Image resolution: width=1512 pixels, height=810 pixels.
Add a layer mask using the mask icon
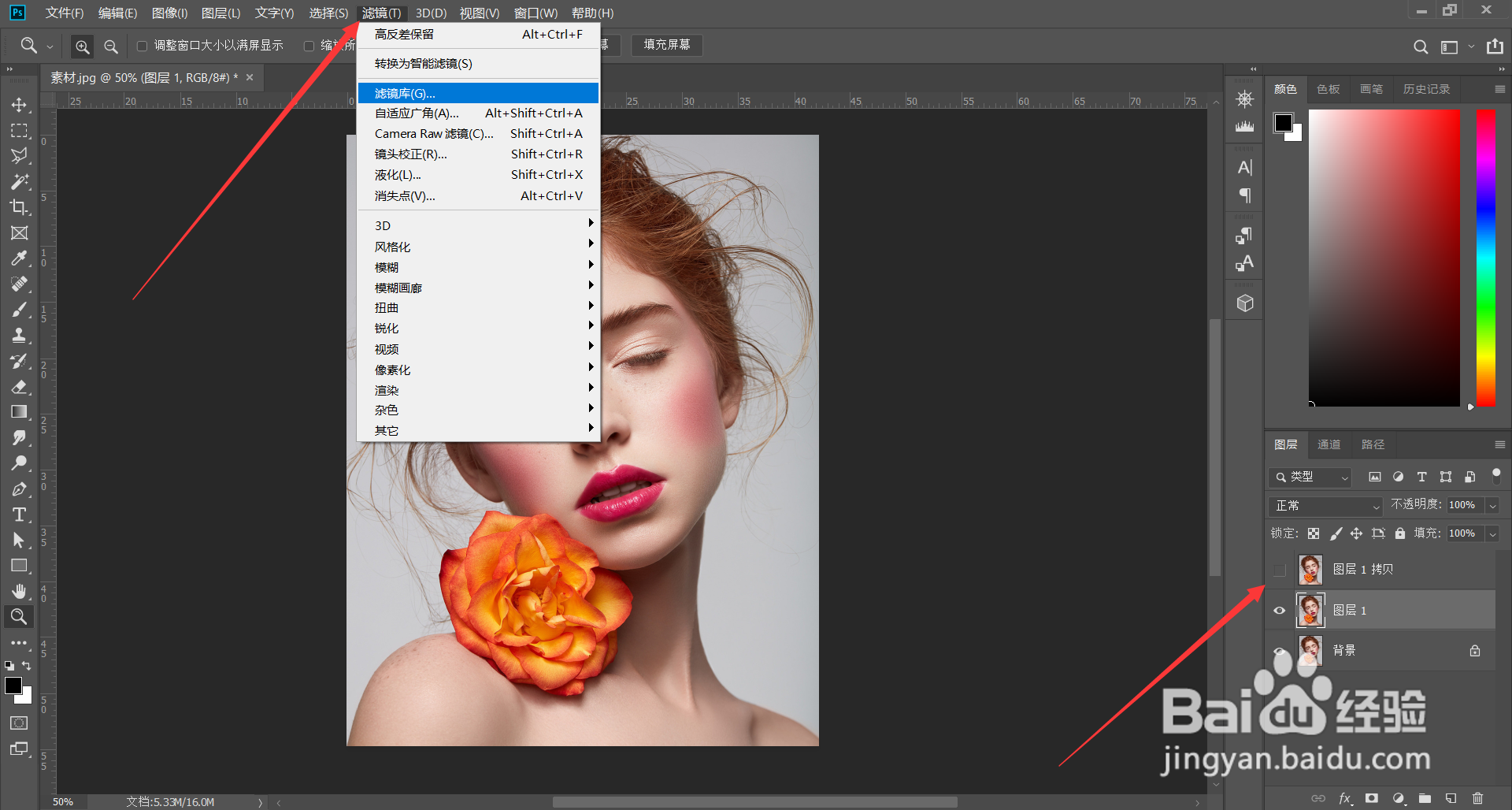[1372, 798]
